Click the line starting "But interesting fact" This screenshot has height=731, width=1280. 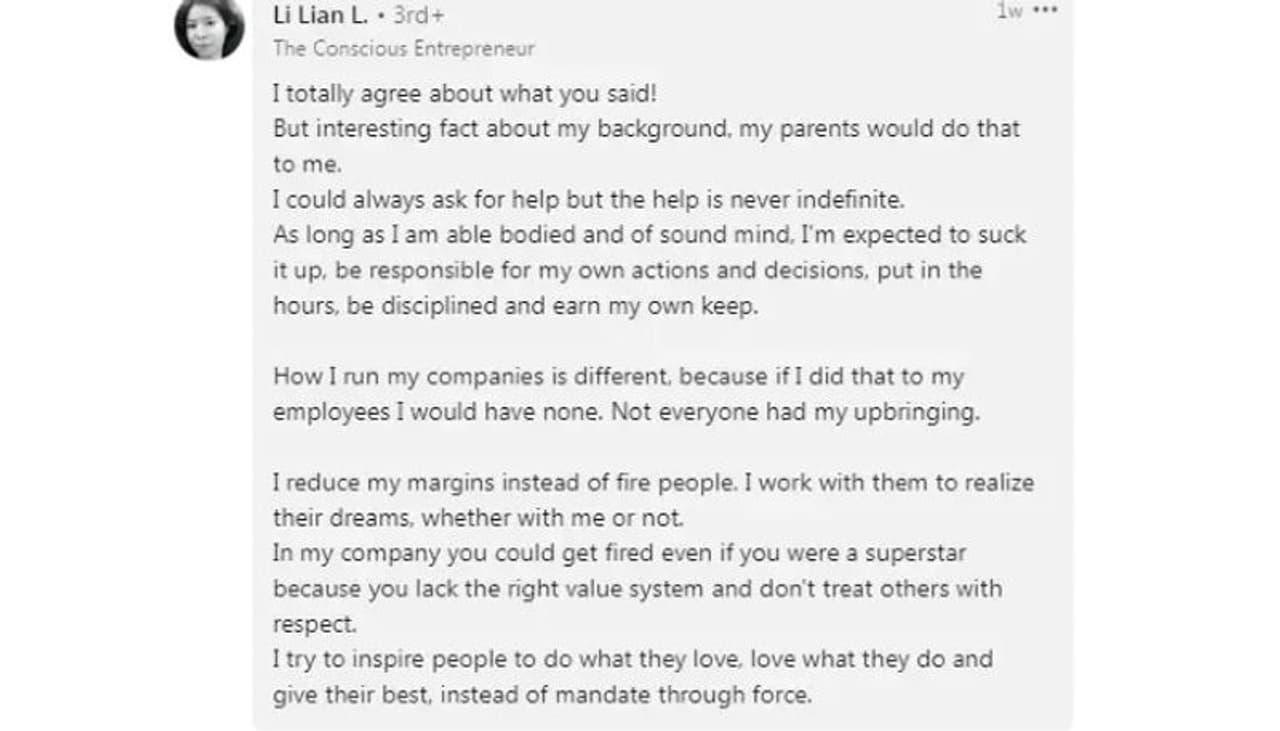(646, 129)
